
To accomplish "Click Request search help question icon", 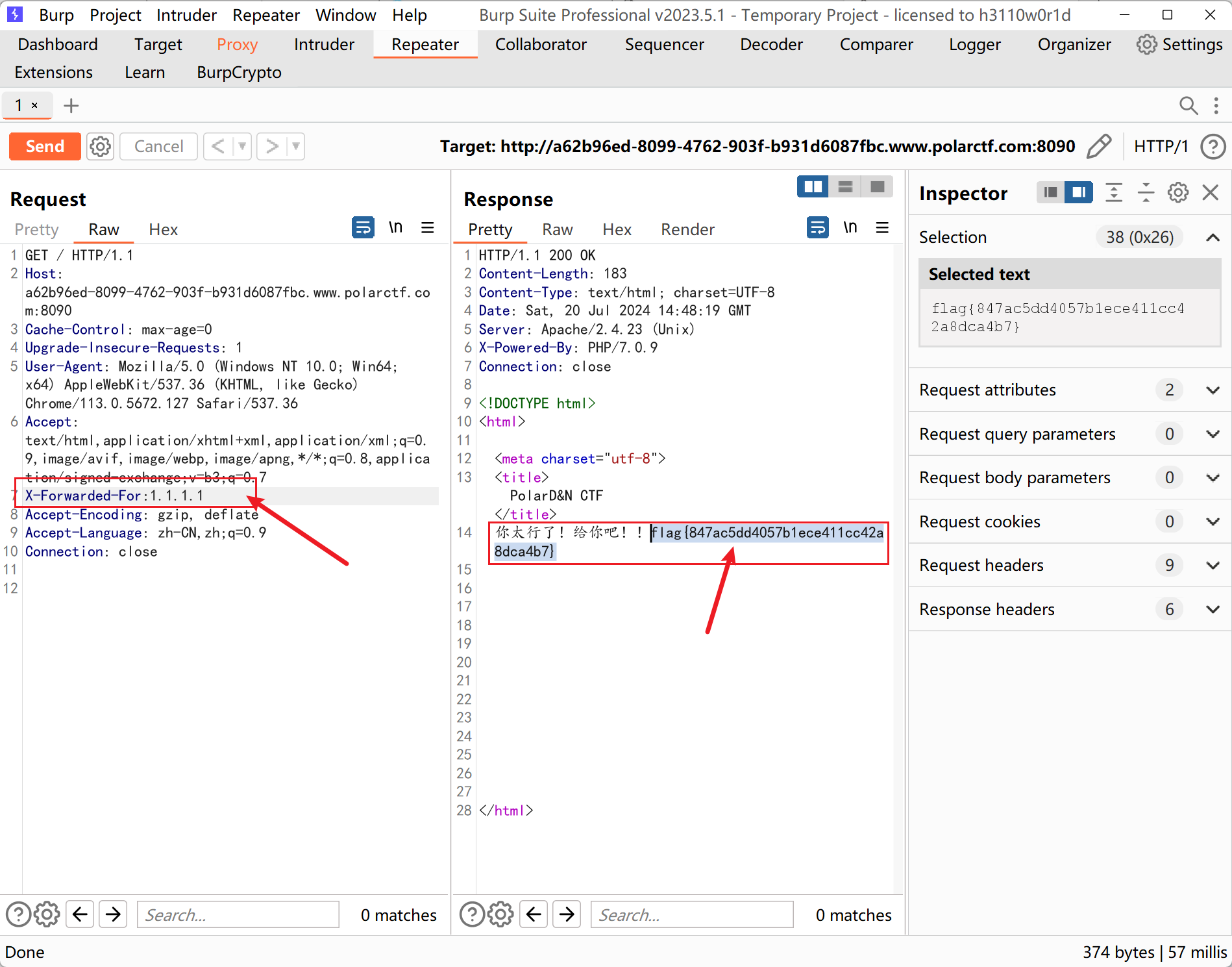I will click(18, 914).
